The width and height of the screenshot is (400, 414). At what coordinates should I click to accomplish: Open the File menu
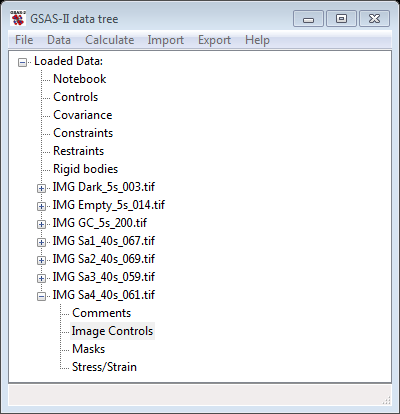24,40
